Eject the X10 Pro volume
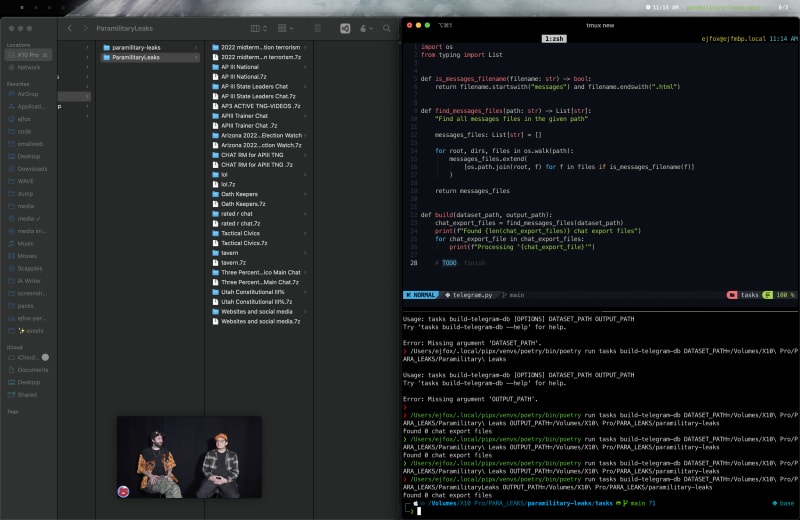 point(45,55)
